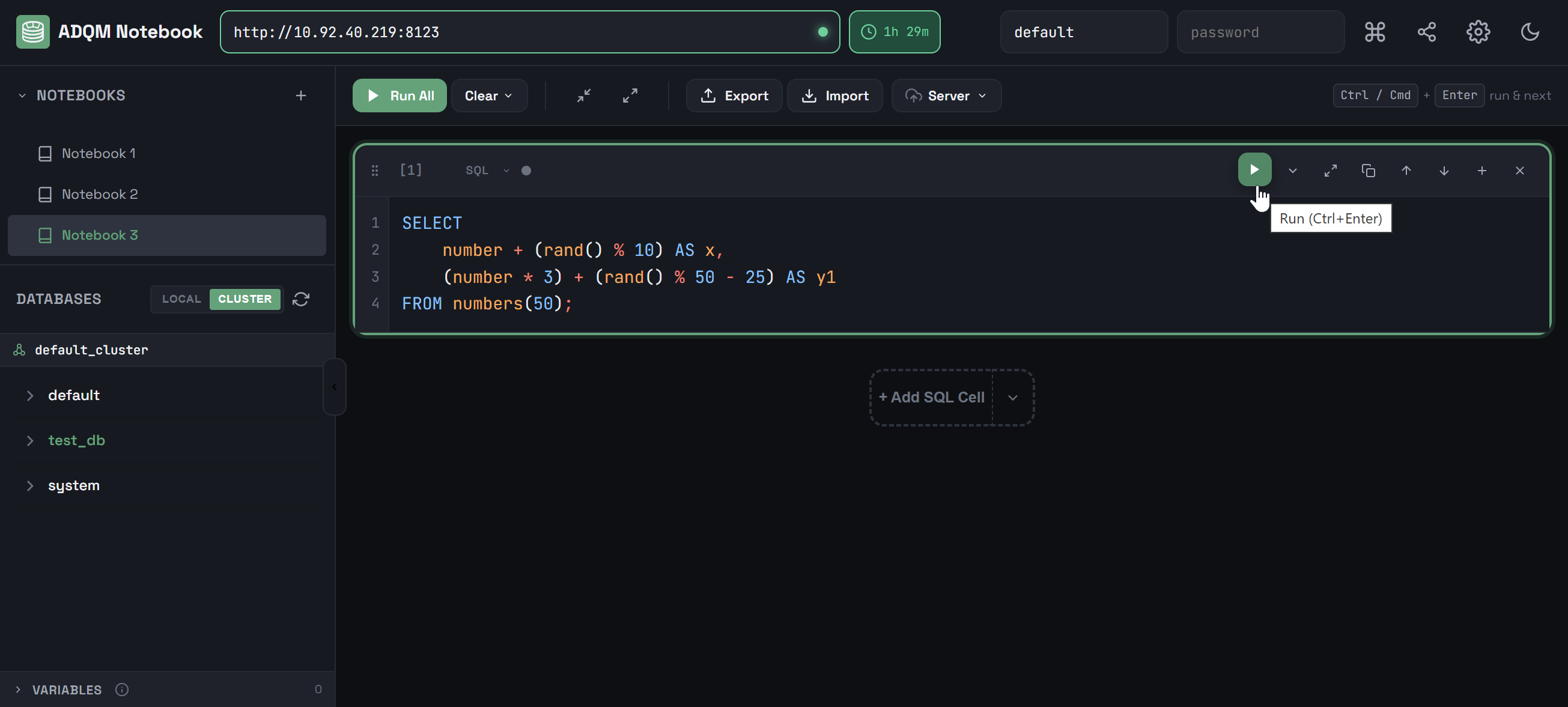The width and height of the screenshot is (1568, 707).
Task: Open the Server dropdown
Action: pyautogui.click(x=945, y=96)
